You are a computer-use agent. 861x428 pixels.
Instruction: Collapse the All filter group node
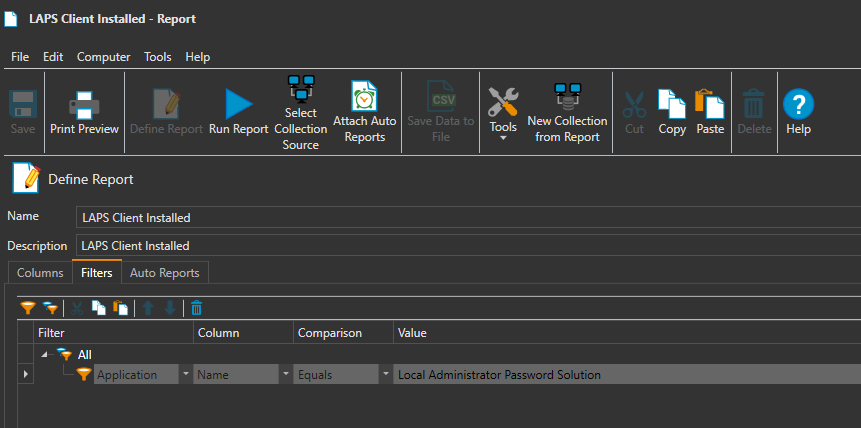point(44,354)
